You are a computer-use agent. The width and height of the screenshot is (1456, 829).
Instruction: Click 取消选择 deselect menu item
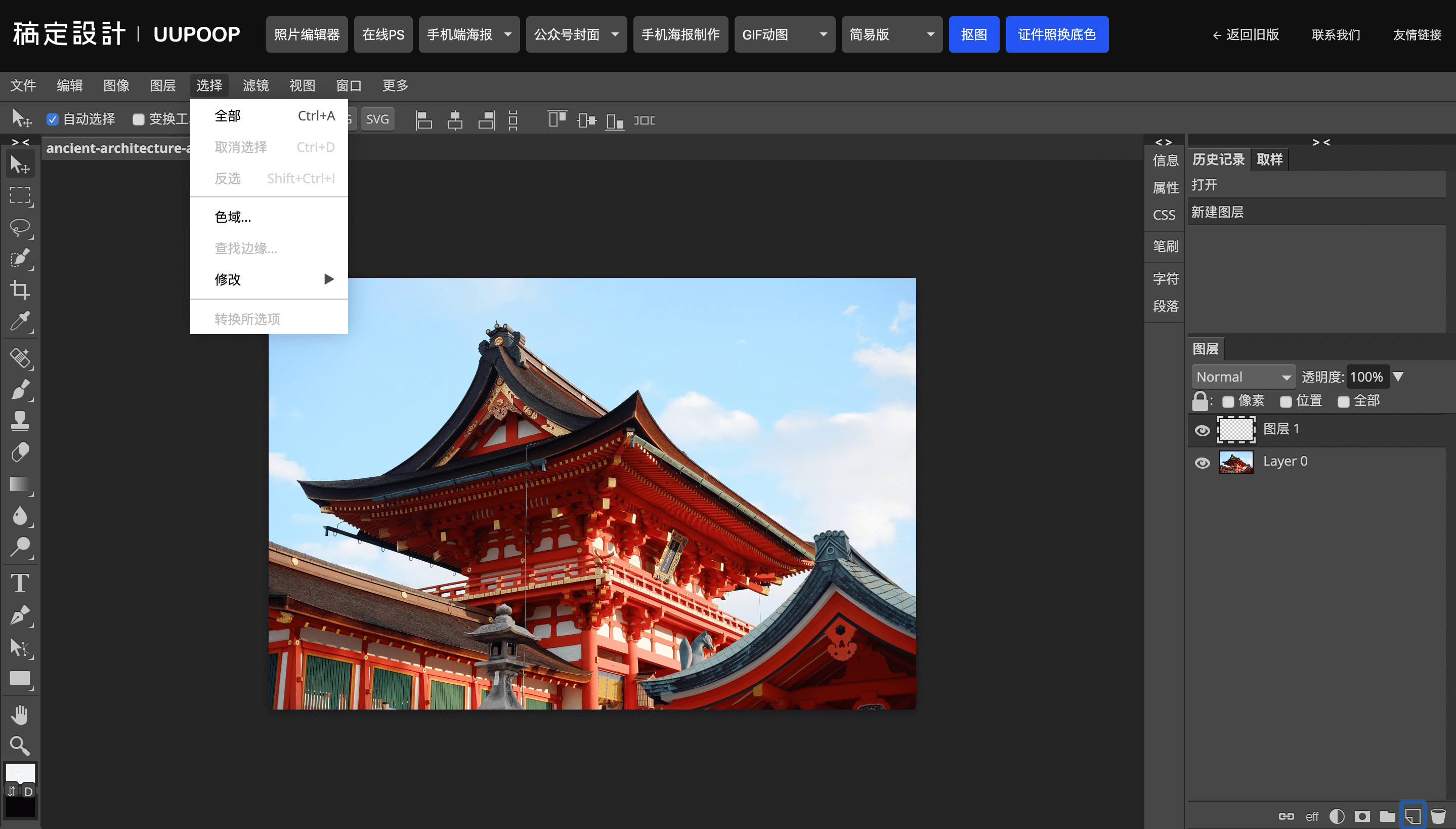(240, 147)
